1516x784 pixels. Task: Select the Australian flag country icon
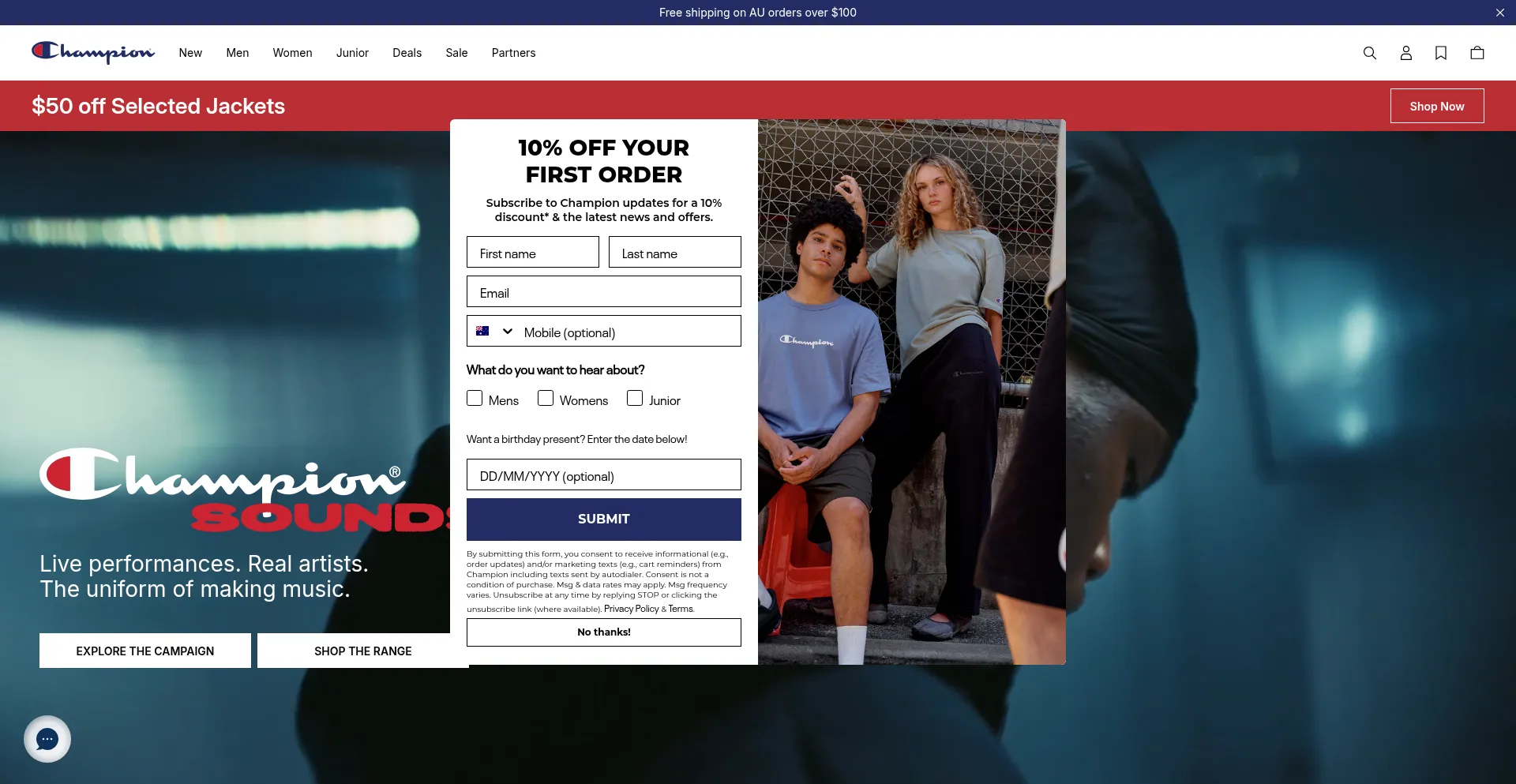[x=482, y=331]
